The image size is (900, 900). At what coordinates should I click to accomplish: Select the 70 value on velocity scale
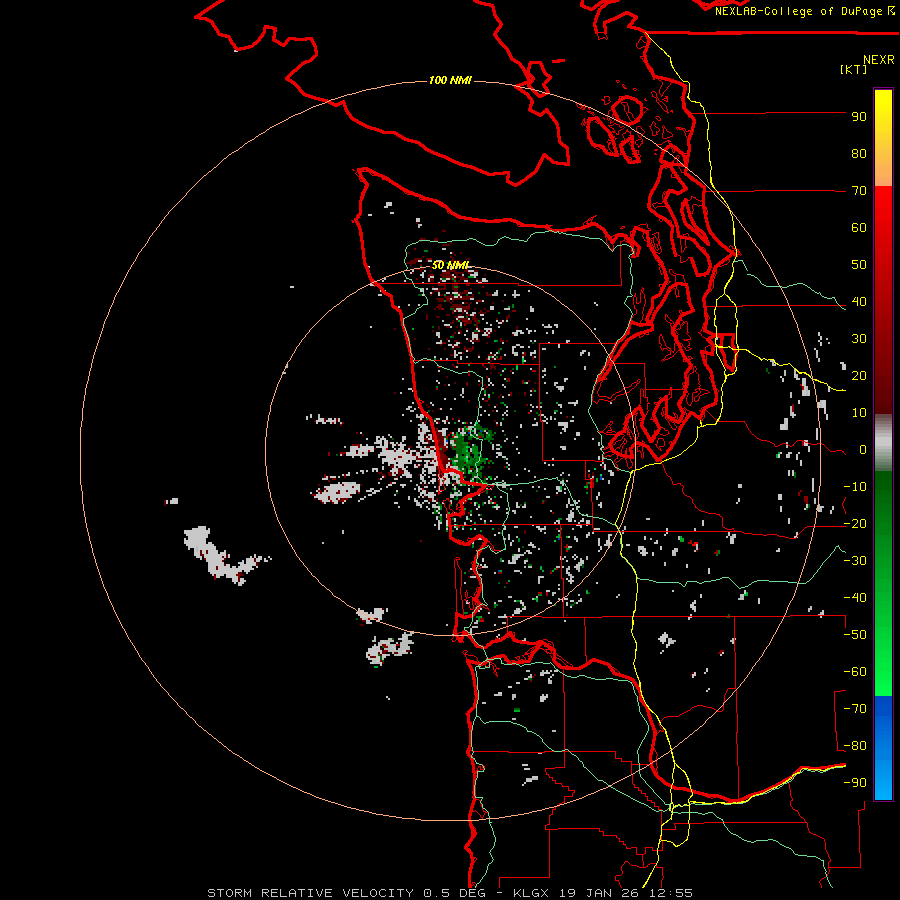[859, 191]
